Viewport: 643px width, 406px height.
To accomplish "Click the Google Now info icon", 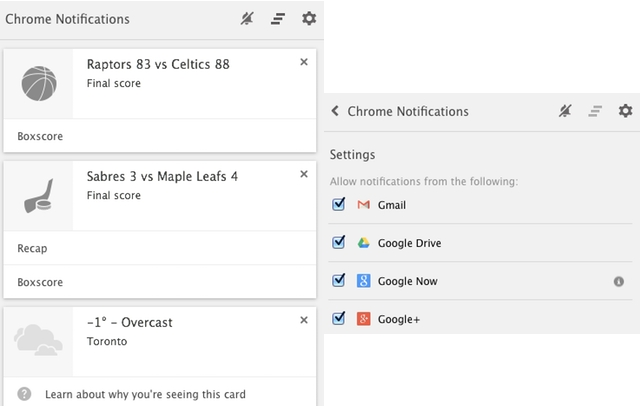I will coord(619,281).
